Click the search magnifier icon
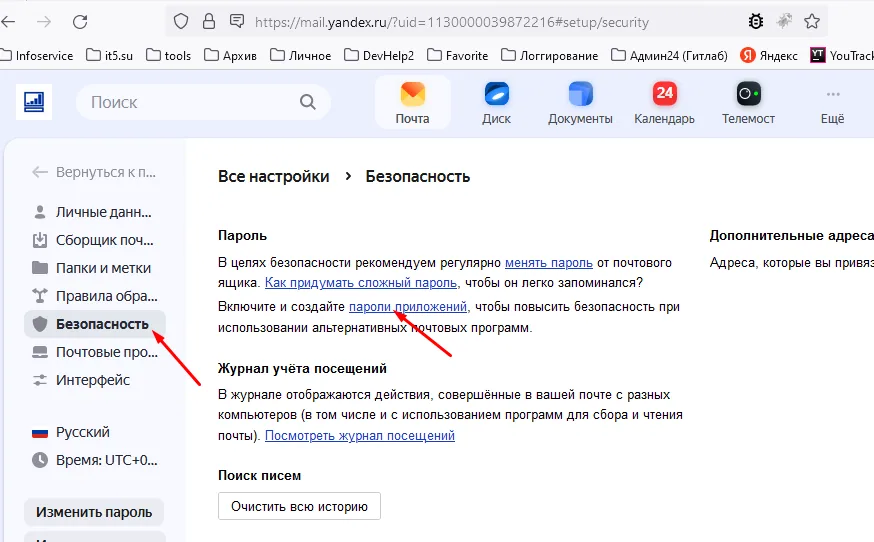The height and width of the screenshot is (542, 874). 308,102
